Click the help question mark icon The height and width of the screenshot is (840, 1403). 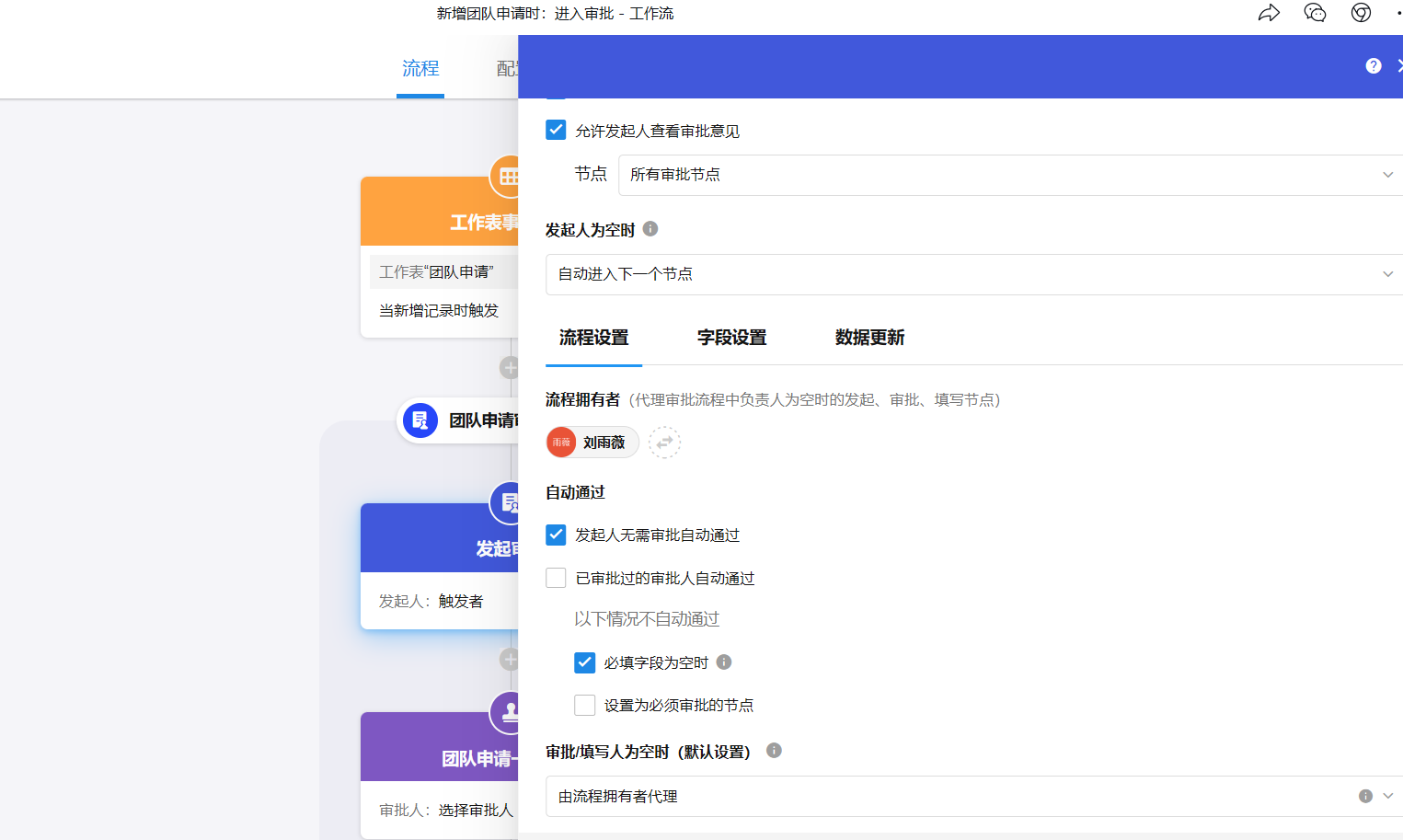(1374, 65)
